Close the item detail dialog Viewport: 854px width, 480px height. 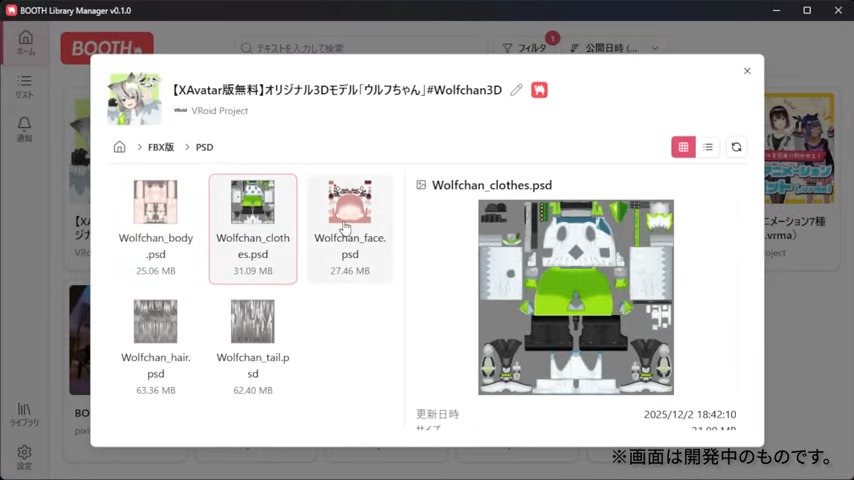coord(747,71)
